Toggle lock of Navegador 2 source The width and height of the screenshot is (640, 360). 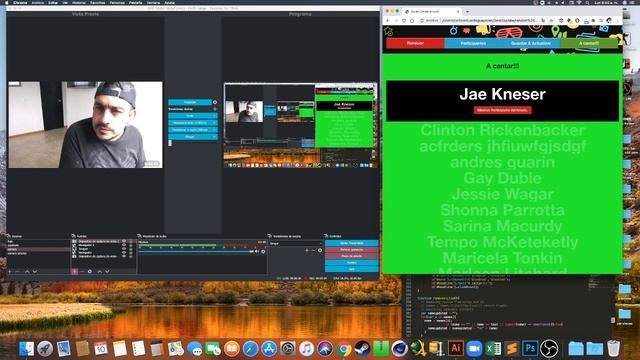click(x=131, y=245)
